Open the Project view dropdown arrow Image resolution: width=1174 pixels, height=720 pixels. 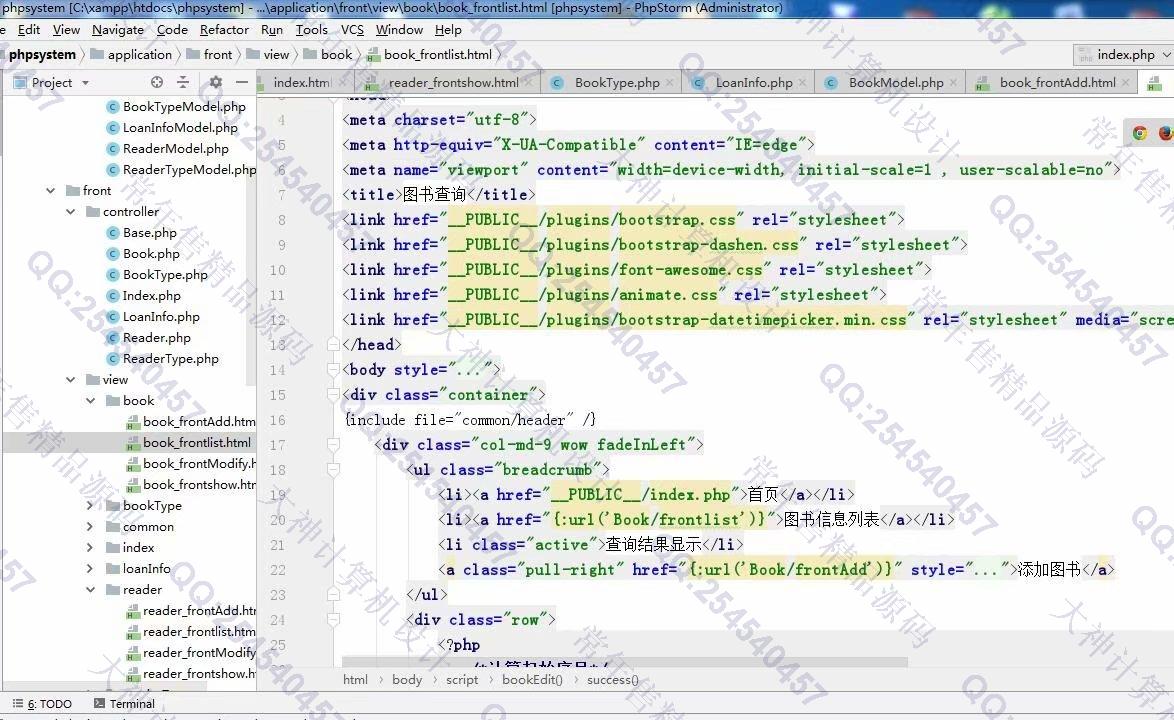click(x=85, y=83)
